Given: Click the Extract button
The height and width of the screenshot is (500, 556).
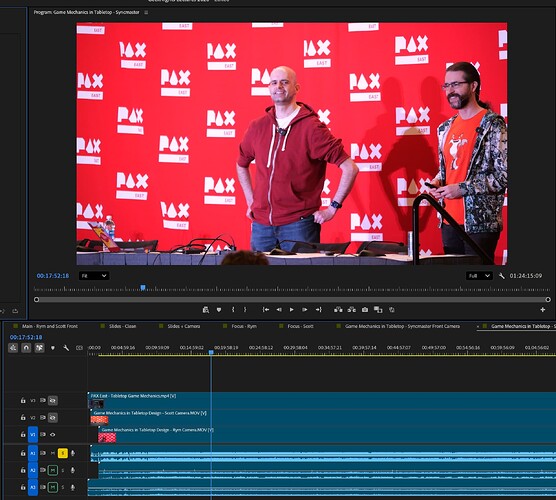Looking at the screenshot, I should coord(352,310).
